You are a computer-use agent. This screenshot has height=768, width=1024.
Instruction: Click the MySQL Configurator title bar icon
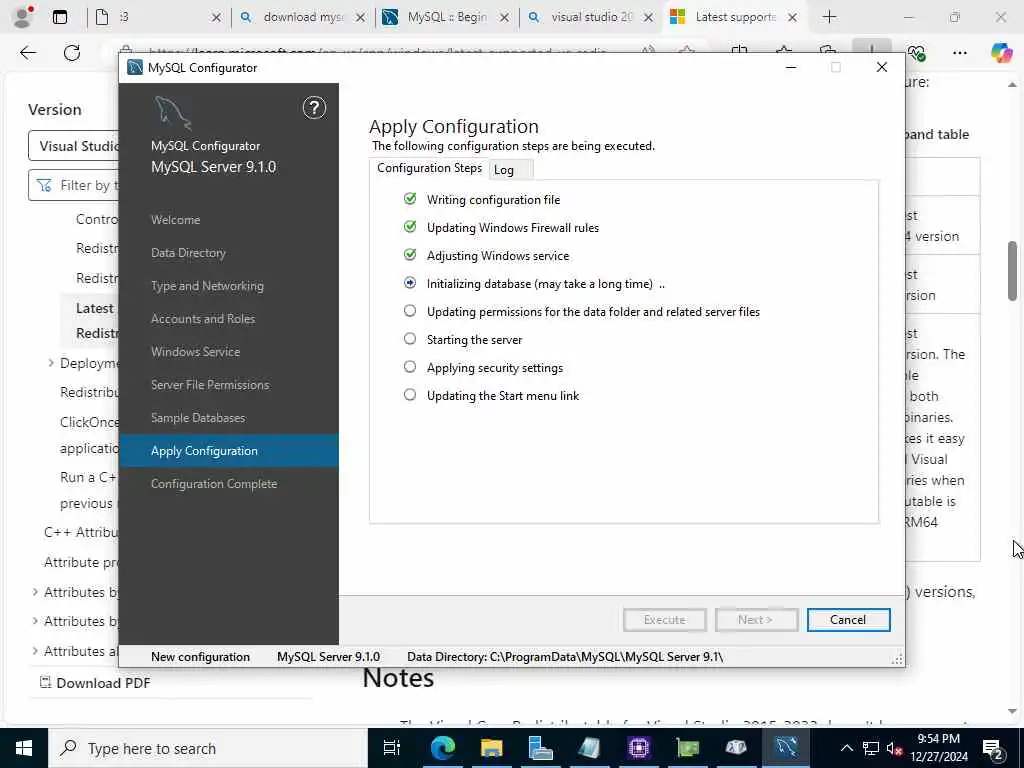pos(135,67)
